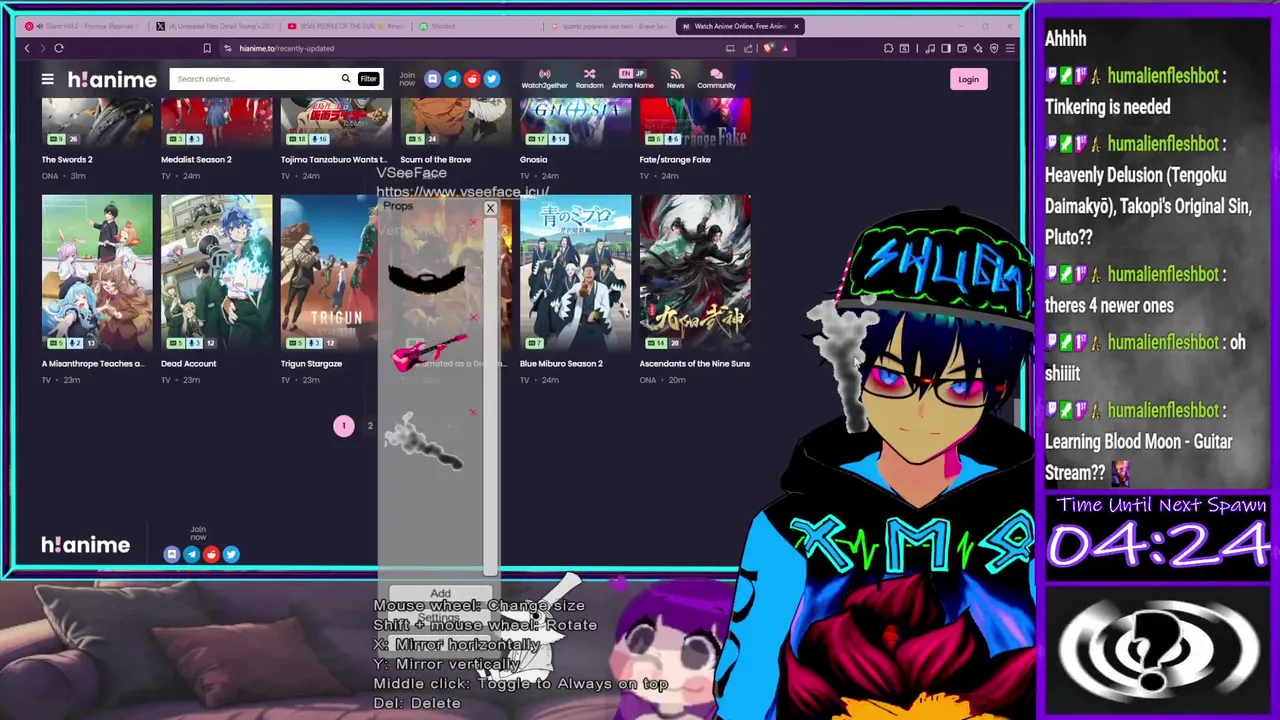Toggle the EN/JP Anime Name switch
The height and width of the screenshot is (720, 1280).
click(632, 79)
